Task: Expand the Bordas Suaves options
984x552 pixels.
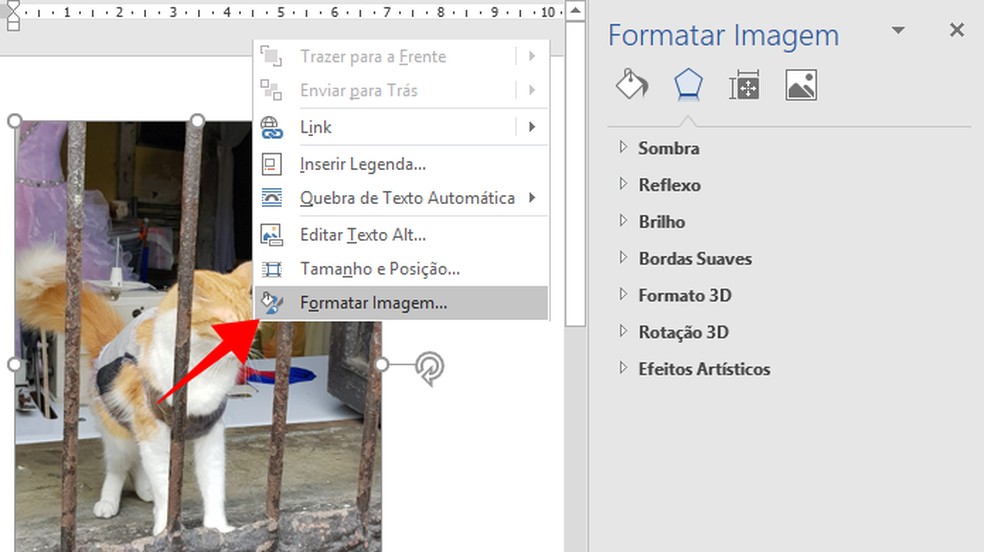Action: tap(694, 259)
